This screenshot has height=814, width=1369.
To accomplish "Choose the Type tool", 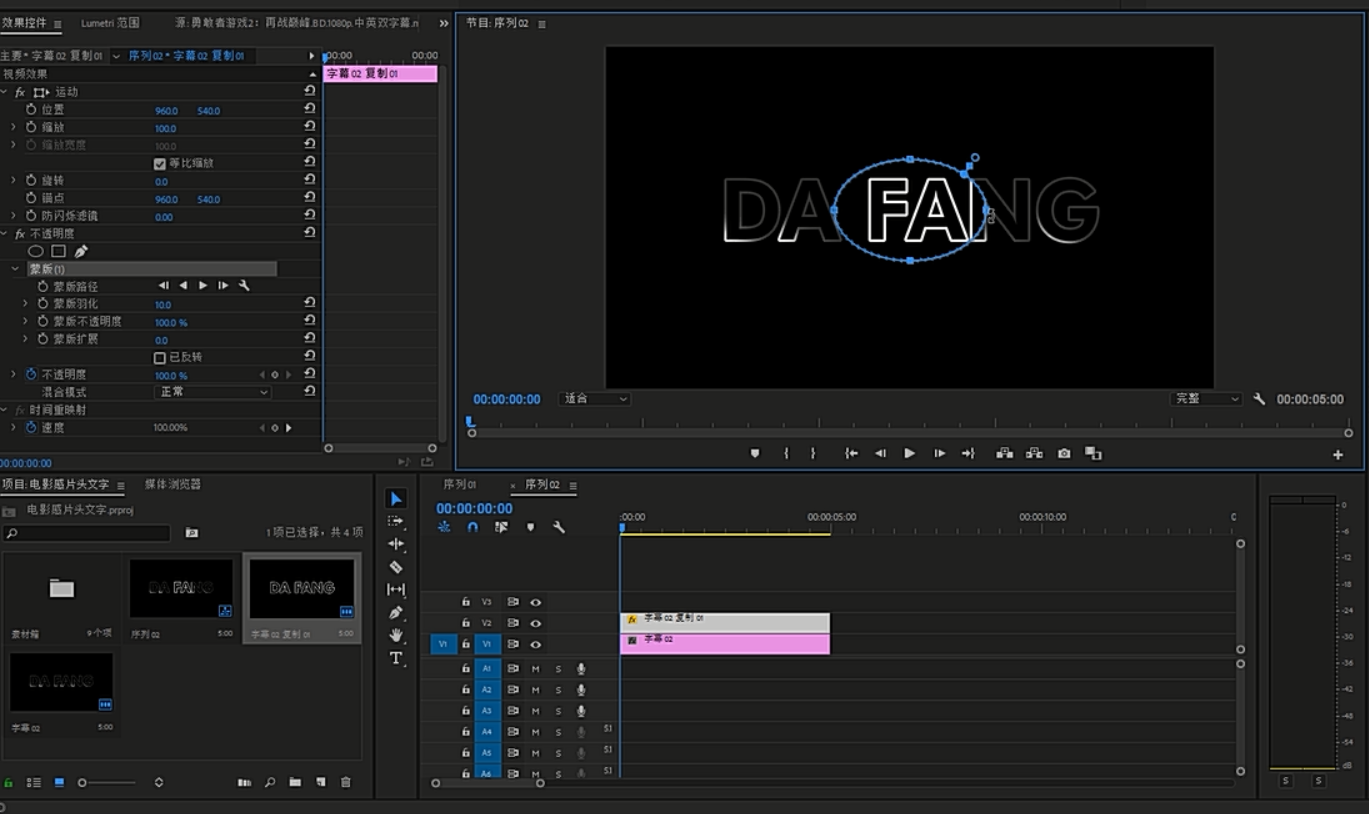I will tap(396, 658).
